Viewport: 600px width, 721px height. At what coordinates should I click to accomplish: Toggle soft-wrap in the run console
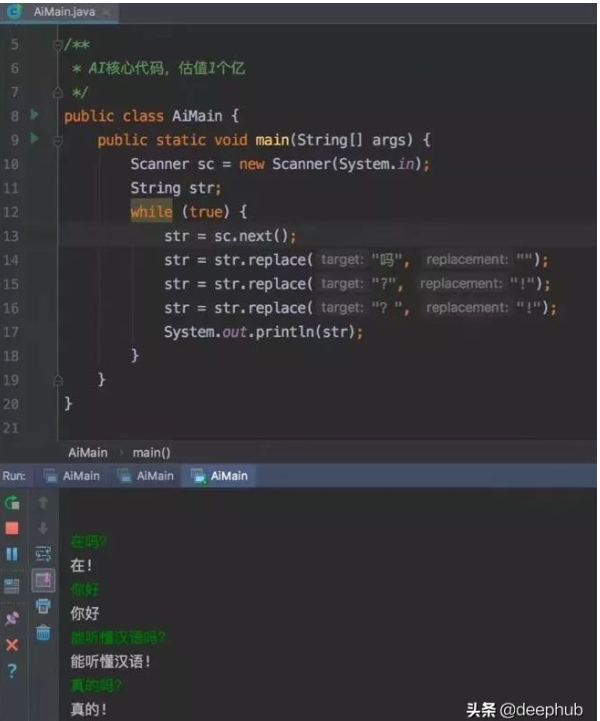[x=43, y=554]
